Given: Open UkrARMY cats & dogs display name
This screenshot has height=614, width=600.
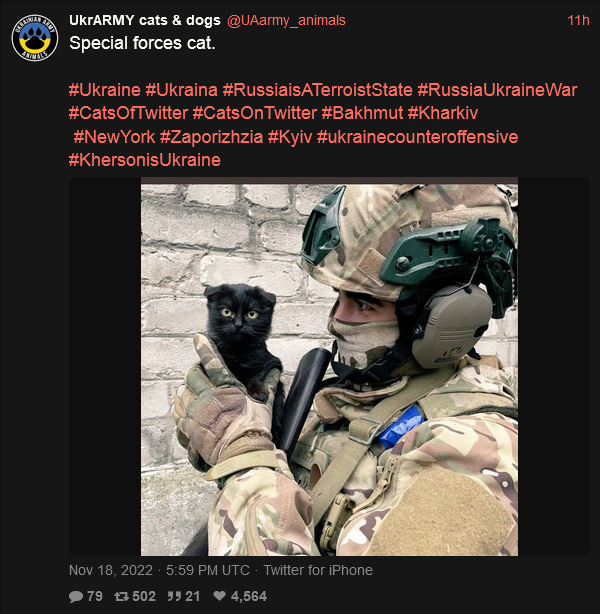Looking at the screenshot, I should (x=145, y=20).
